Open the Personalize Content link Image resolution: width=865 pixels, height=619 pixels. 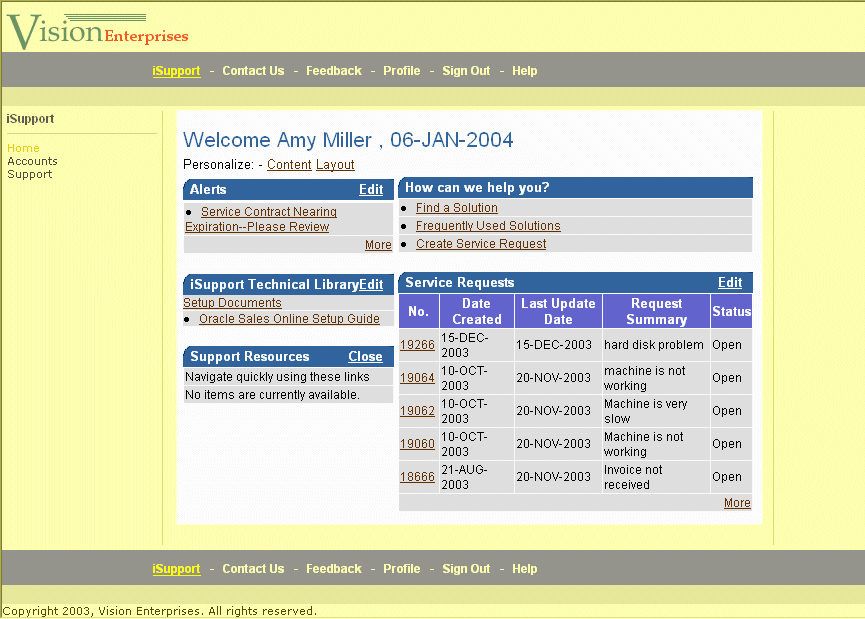pos(289,164)
